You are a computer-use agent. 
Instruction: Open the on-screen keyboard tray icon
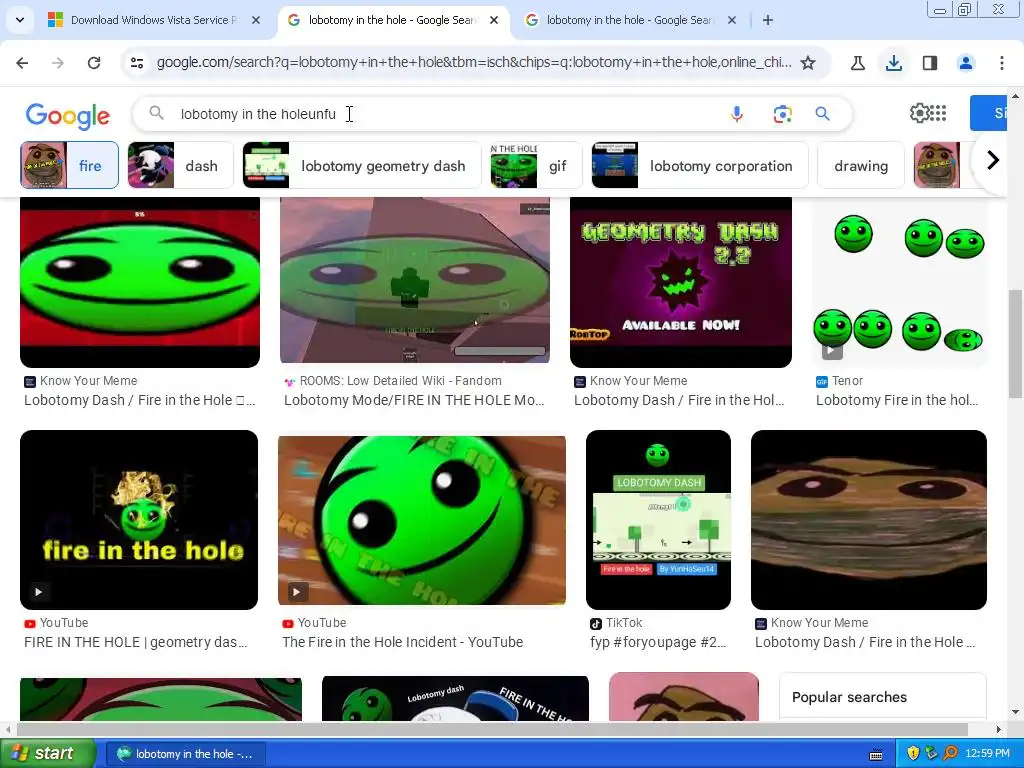tap(876, 756)
